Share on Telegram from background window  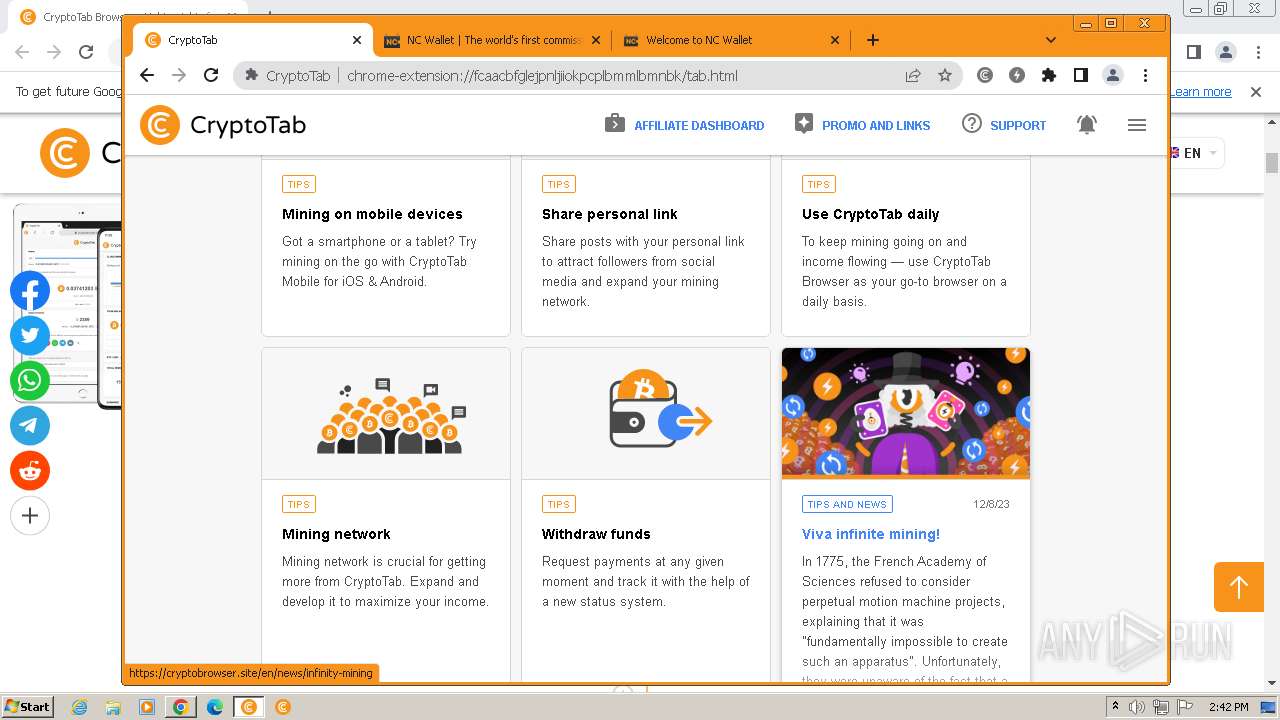pos(30,426)
